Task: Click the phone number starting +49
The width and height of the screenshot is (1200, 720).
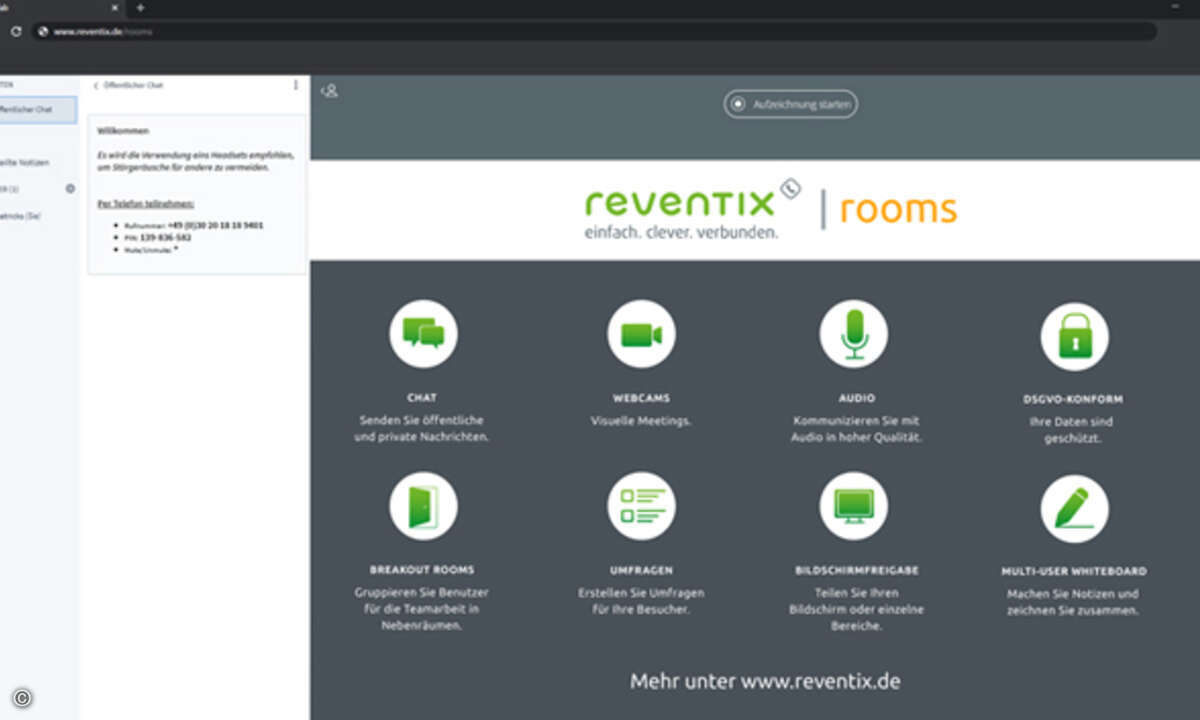Action: click(216, 225)
